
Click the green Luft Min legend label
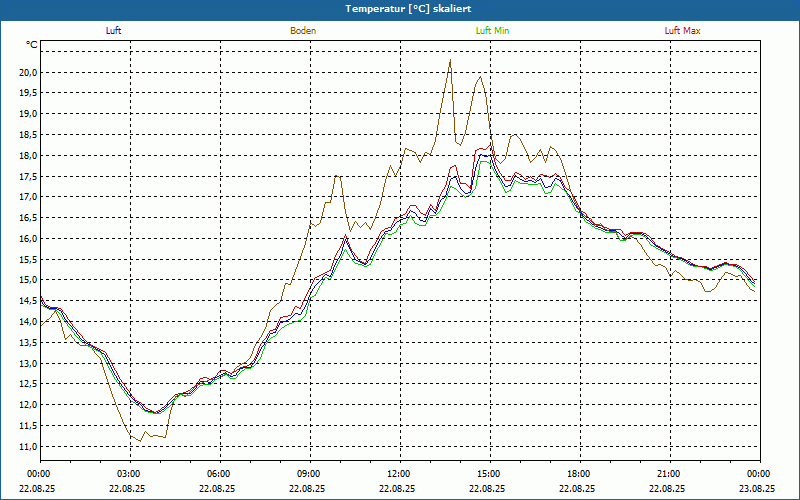[493, 31]
